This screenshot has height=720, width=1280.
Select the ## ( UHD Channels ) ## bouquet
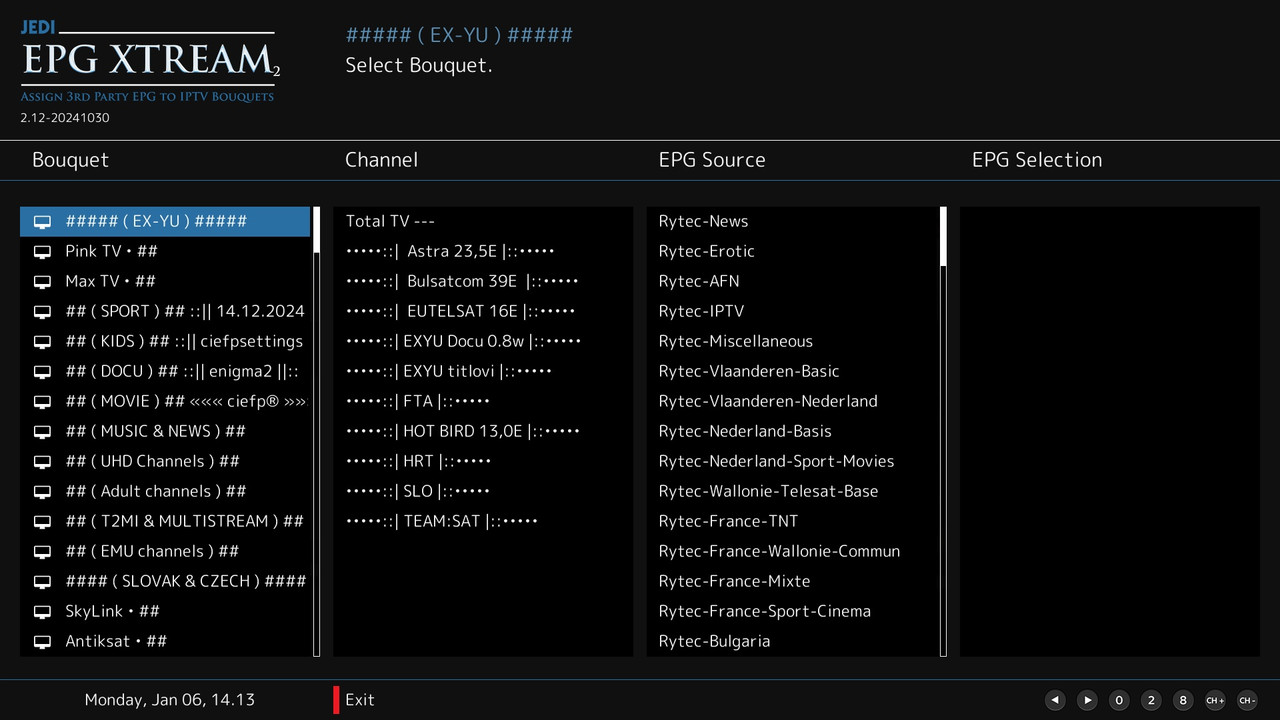[165, 461]
